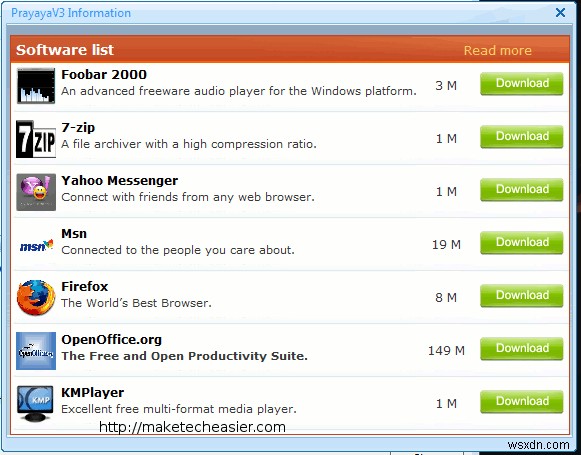The width and height of the screenshot is (581, 455).
Task: Select the Msn title text
Action: coord(74,233)
